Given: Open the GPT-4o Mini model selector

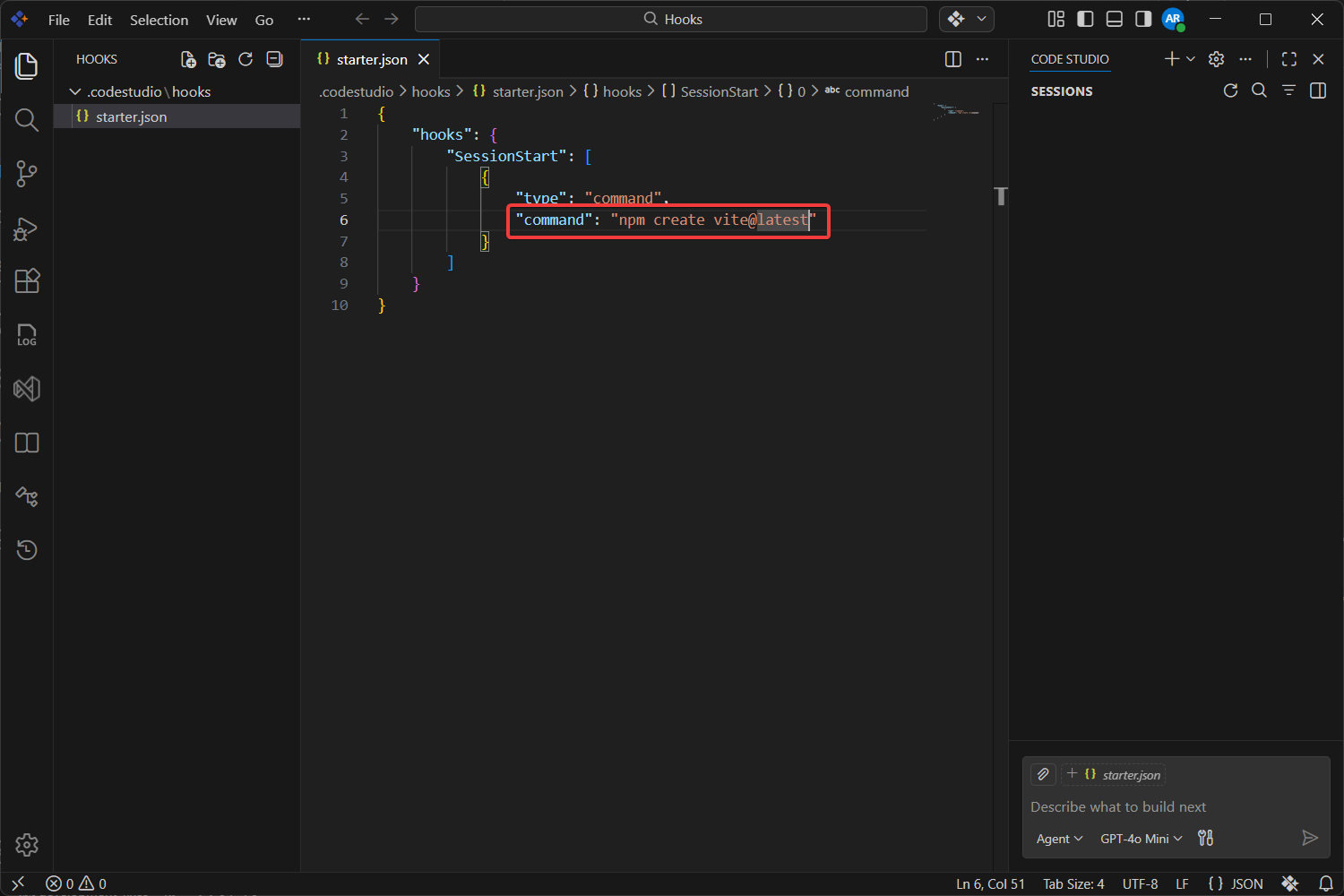Looking at the screenshot, I should (1140, 838).
